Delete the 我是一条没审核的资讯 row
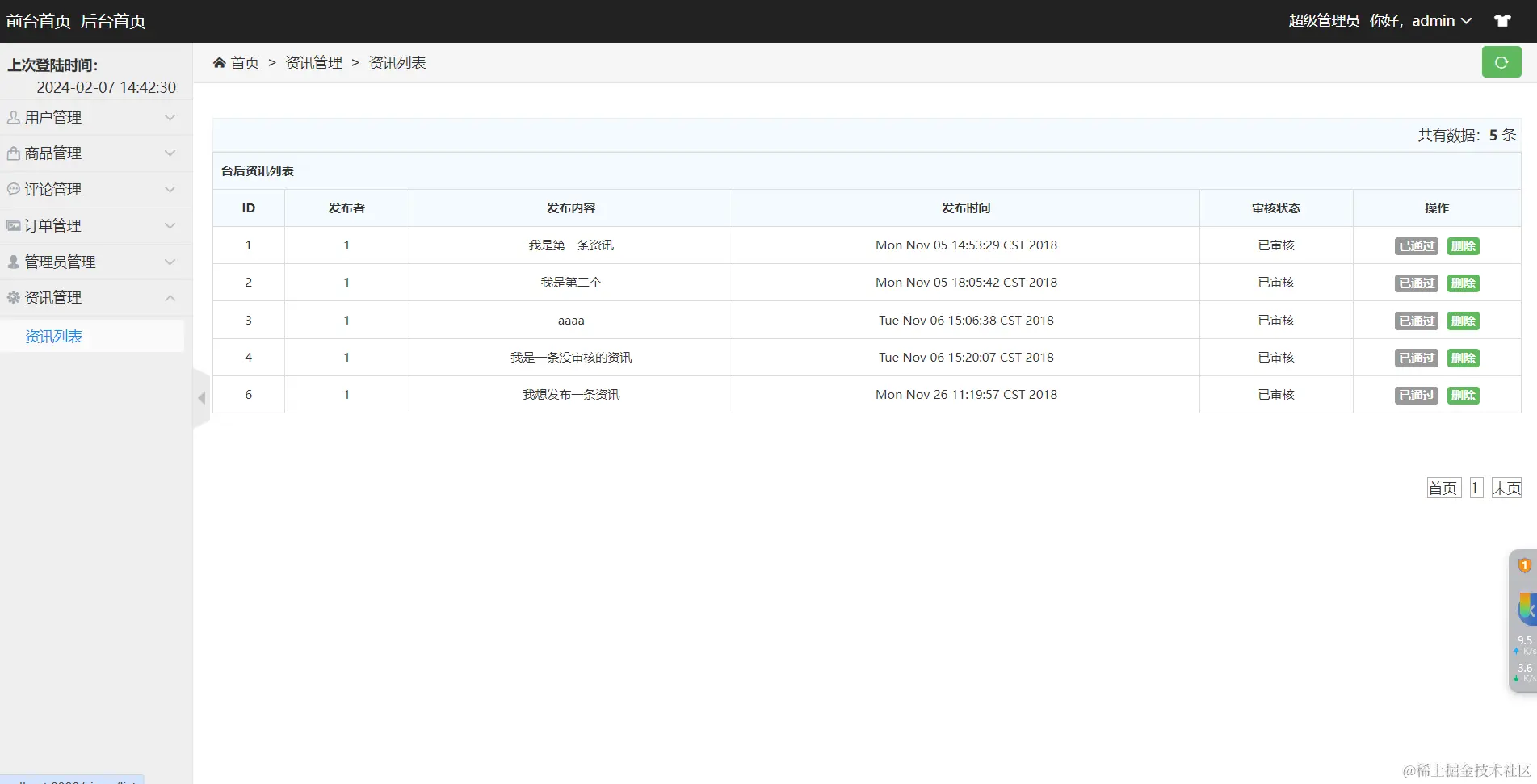This screenshot has width=1537, height=784. coord(1463,358)
